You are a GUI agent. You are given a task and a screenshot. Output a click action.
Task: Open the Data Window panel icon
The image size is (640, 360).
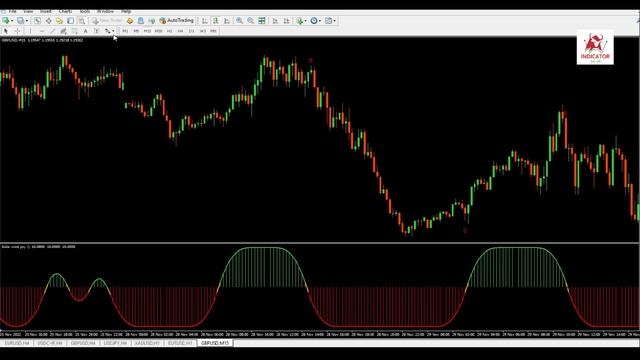49,20
